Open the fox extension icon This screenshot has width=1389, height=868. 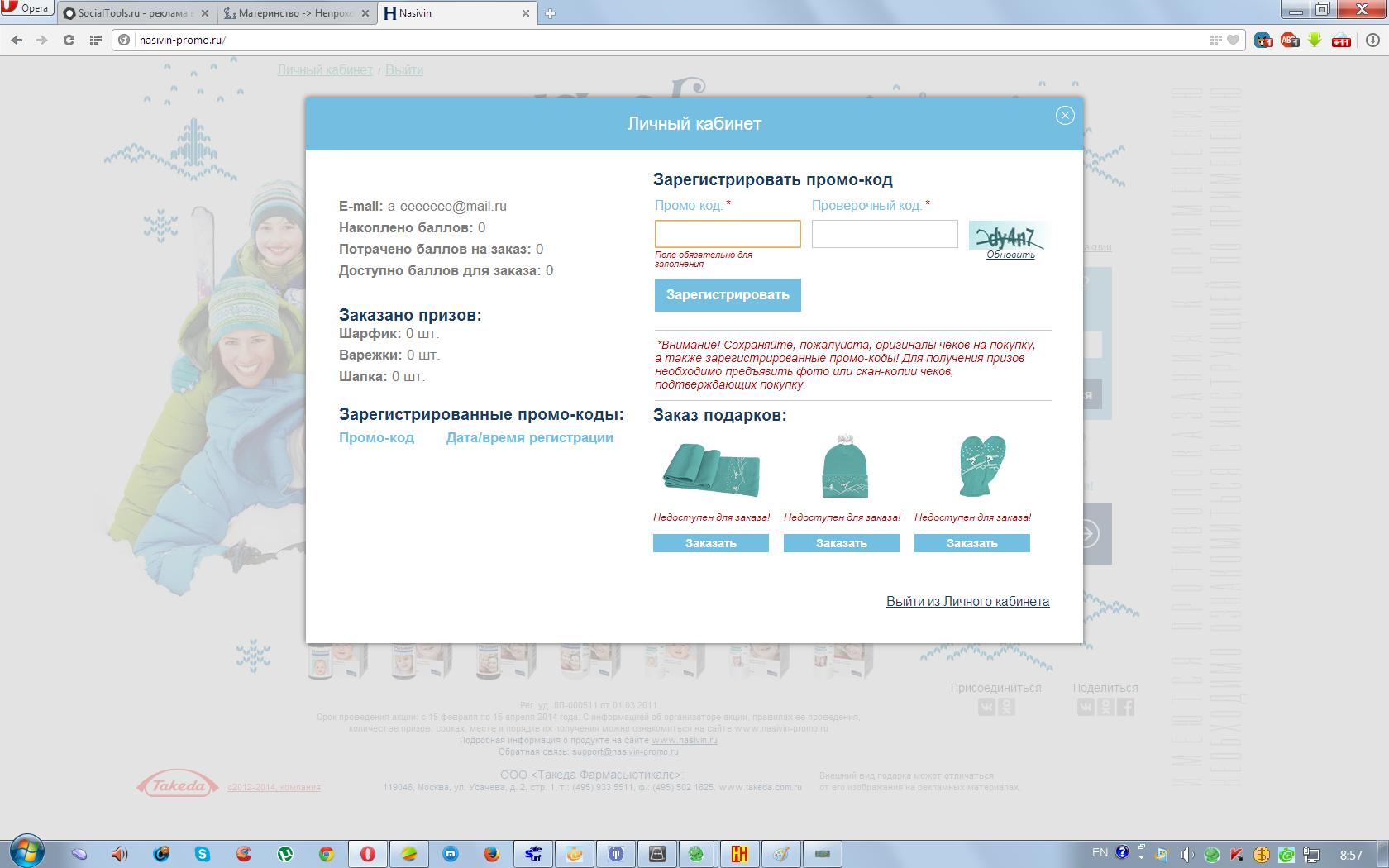pyautogui.click(x=1263, y=40)
